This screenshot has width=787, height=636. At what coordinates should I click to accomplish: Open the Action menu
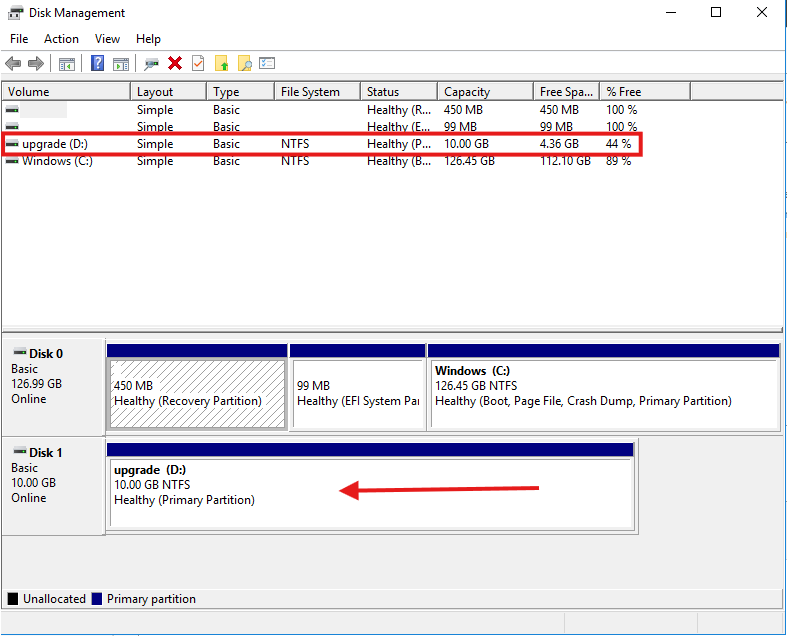61,39
